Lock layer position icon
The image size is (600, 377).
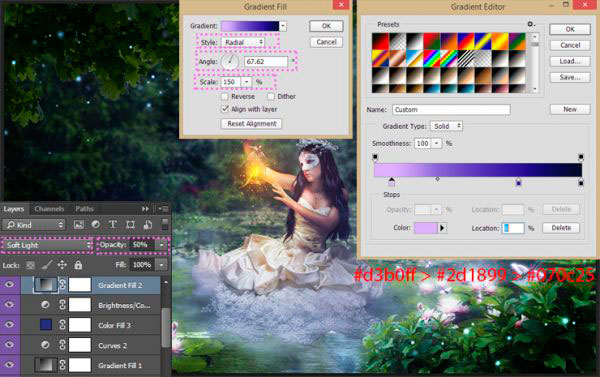(x=62, y=264)
